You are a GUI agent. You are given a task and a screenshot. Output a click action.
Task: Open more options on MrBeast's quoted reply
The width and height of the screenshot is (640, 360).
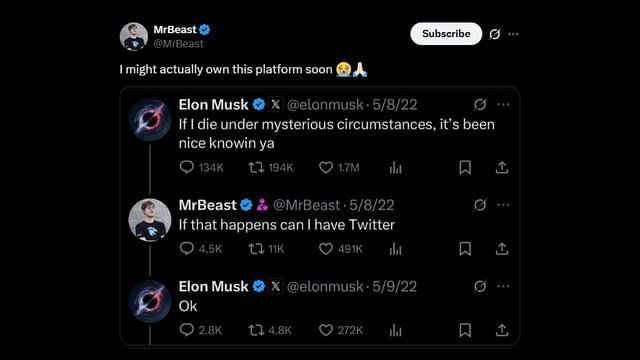pyautogui.click(x=503, y=205)
